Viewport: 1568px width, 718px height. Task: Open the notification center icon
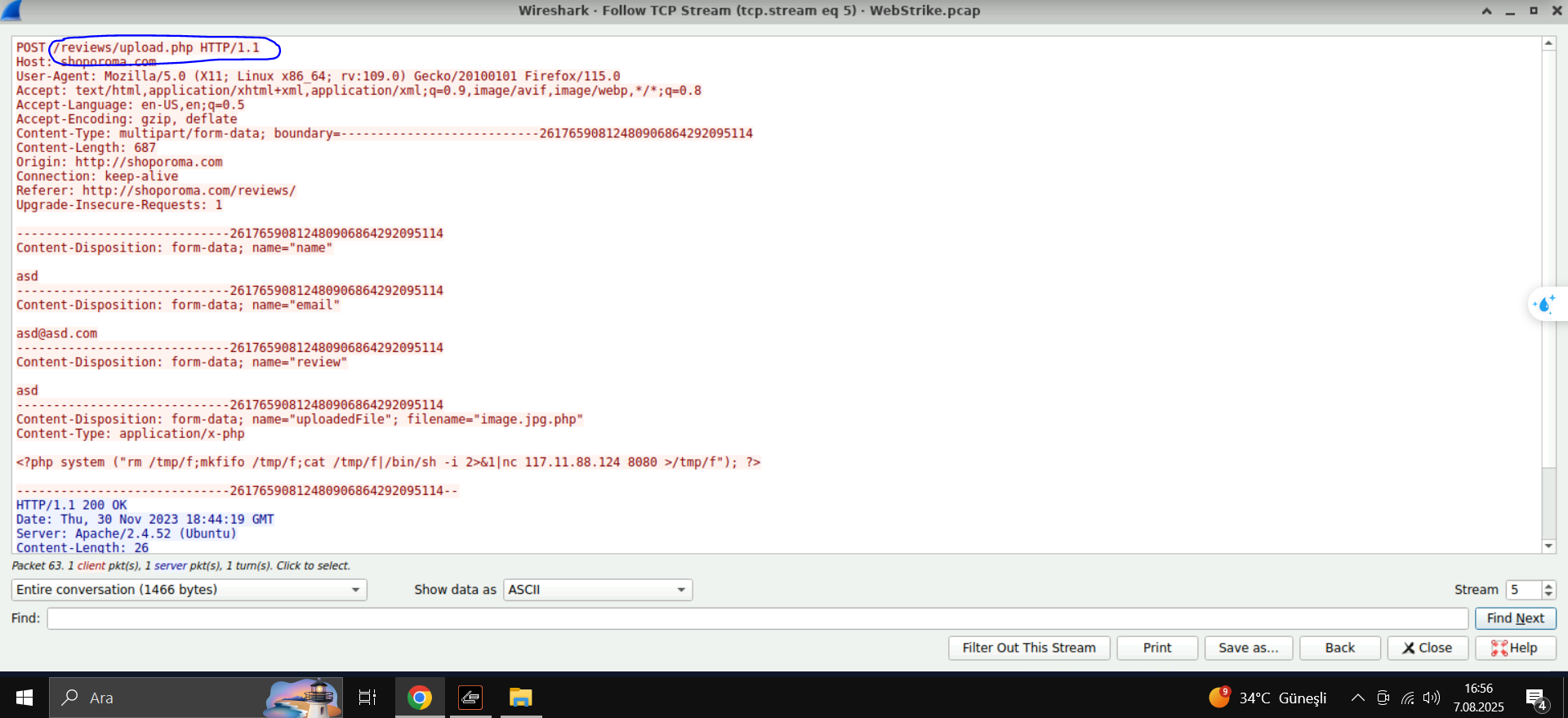coord(1537,698)
